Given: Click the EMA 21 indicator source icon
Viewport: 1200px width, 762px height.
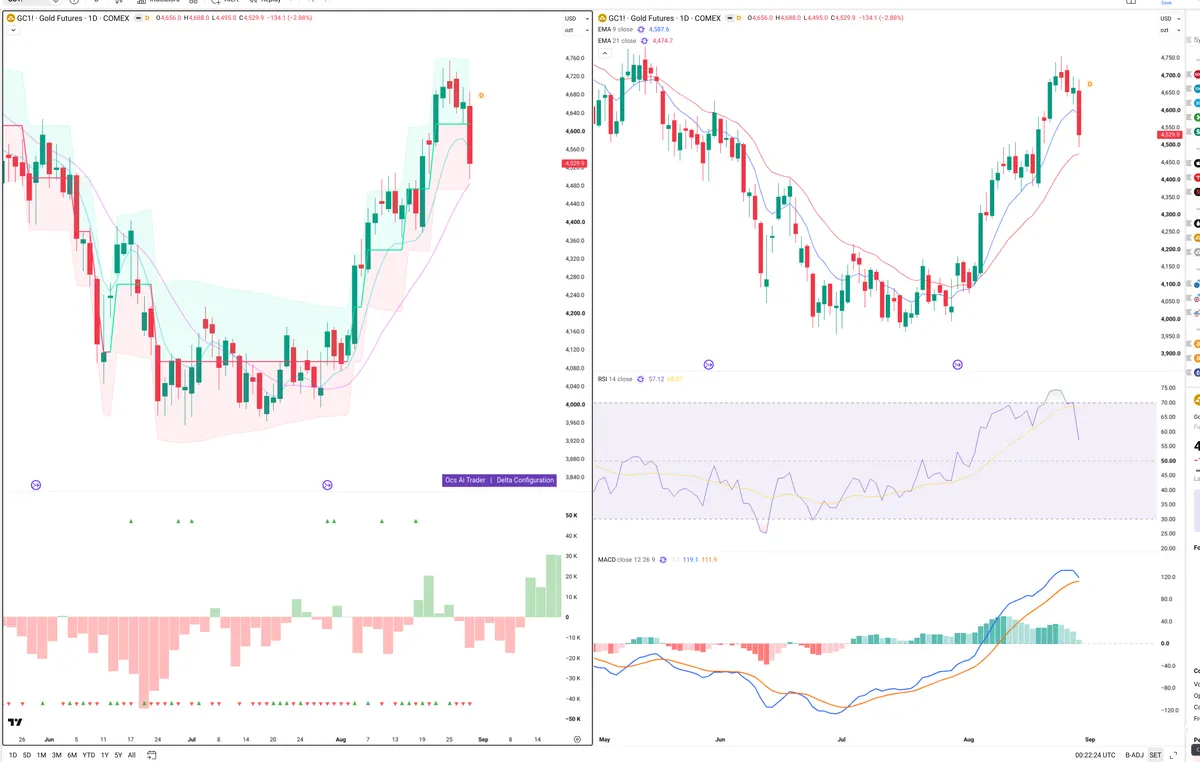Looking at the screenshot, I should [645, 41].
